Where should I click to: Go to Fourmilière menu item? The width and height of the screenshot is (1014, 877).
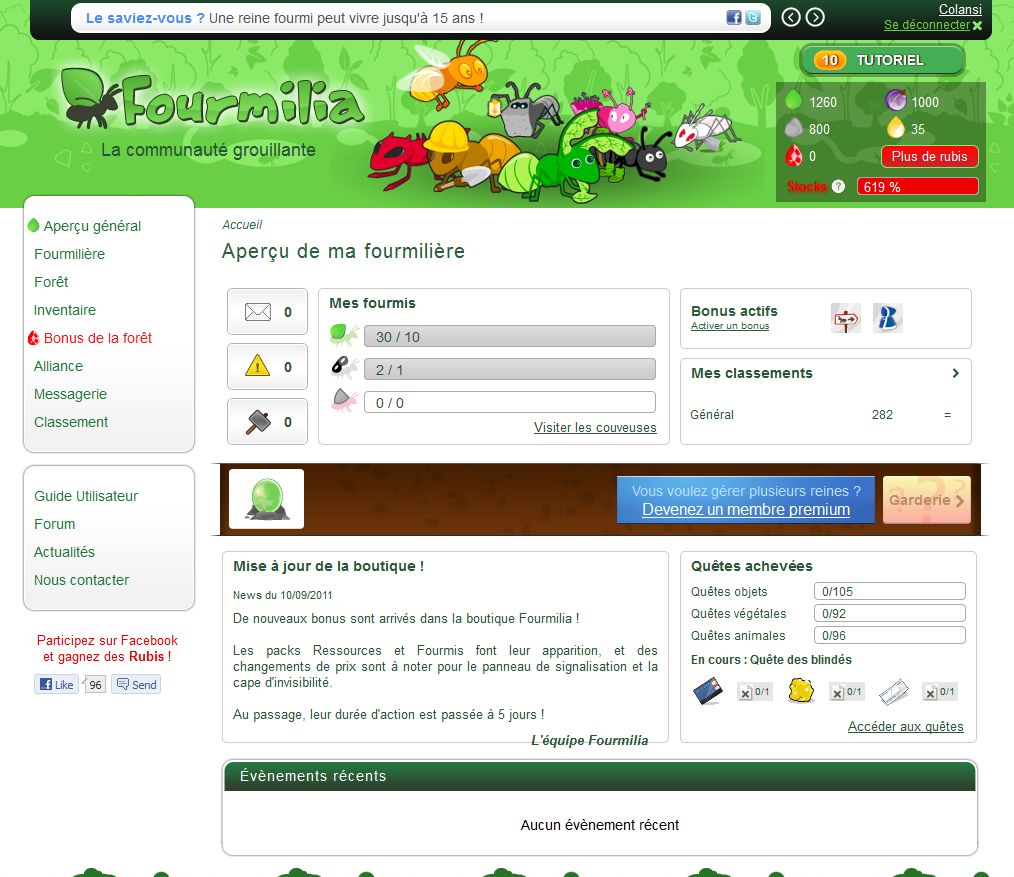pyautogui.click(x=69, y=254)
